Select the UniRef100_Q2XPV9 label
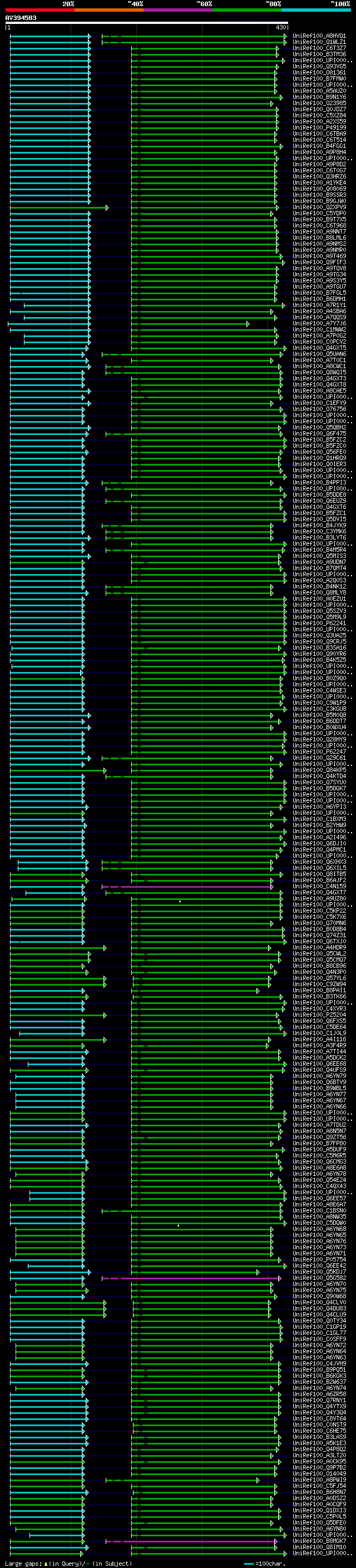This screenshot has height=1568, width=356. click(319, 207)
